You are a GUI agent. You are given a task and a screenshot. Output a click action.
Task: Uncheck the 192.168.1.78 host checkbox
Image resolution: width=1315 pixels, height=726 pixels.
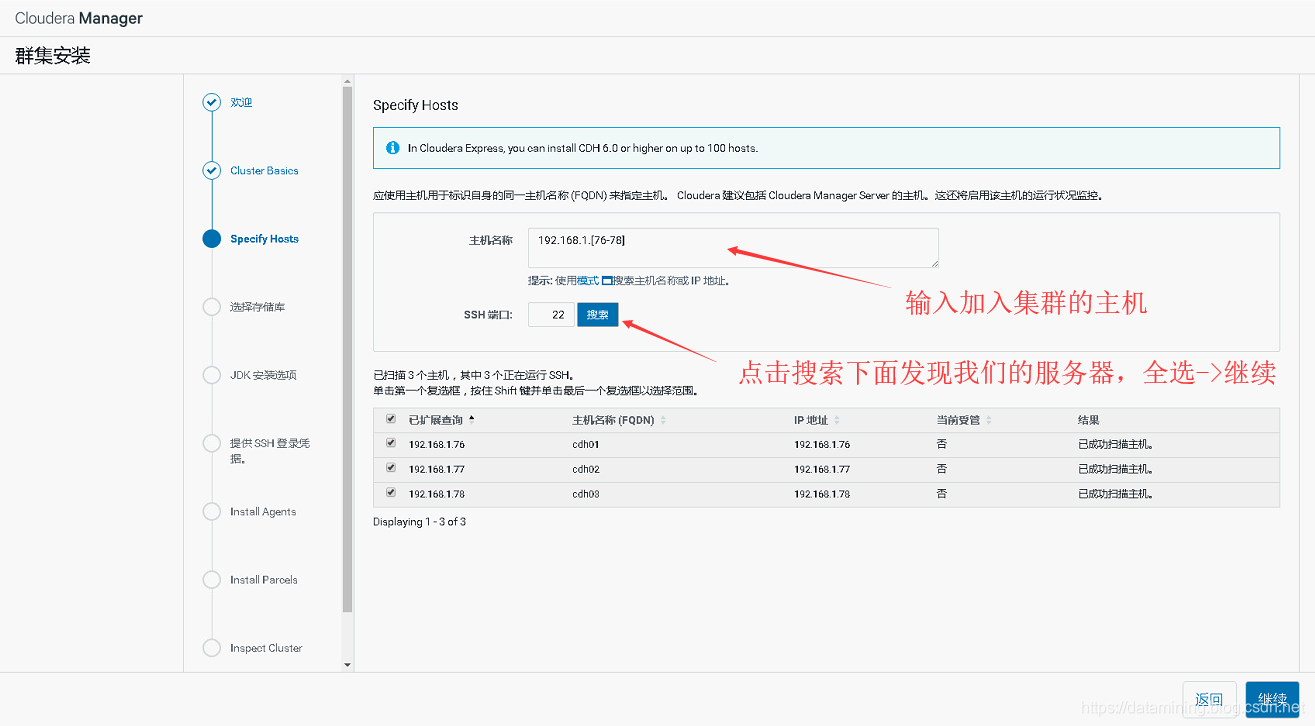tap(390, 493)
